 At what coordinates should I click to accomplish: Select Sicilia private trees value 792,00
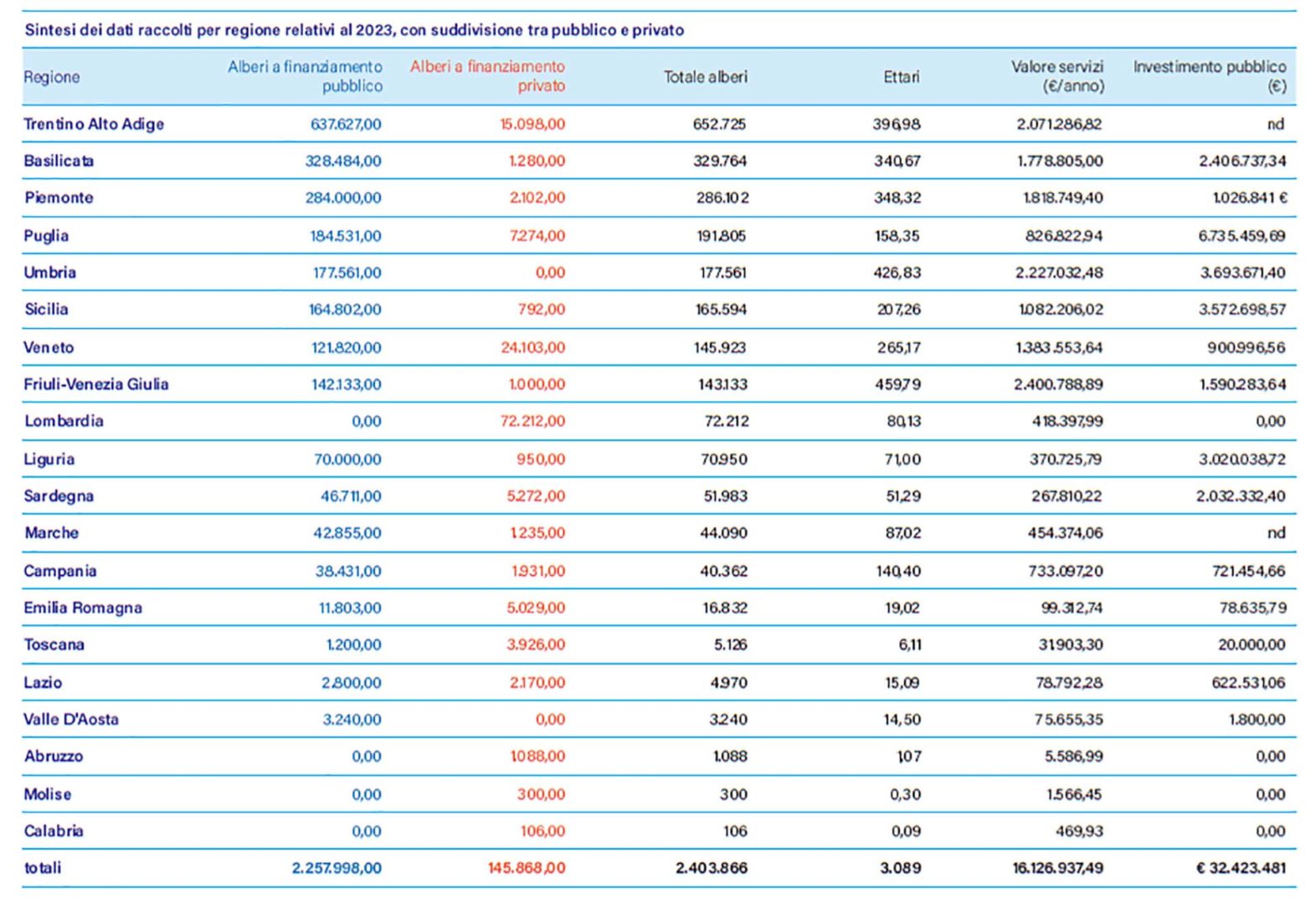[541, 309]
